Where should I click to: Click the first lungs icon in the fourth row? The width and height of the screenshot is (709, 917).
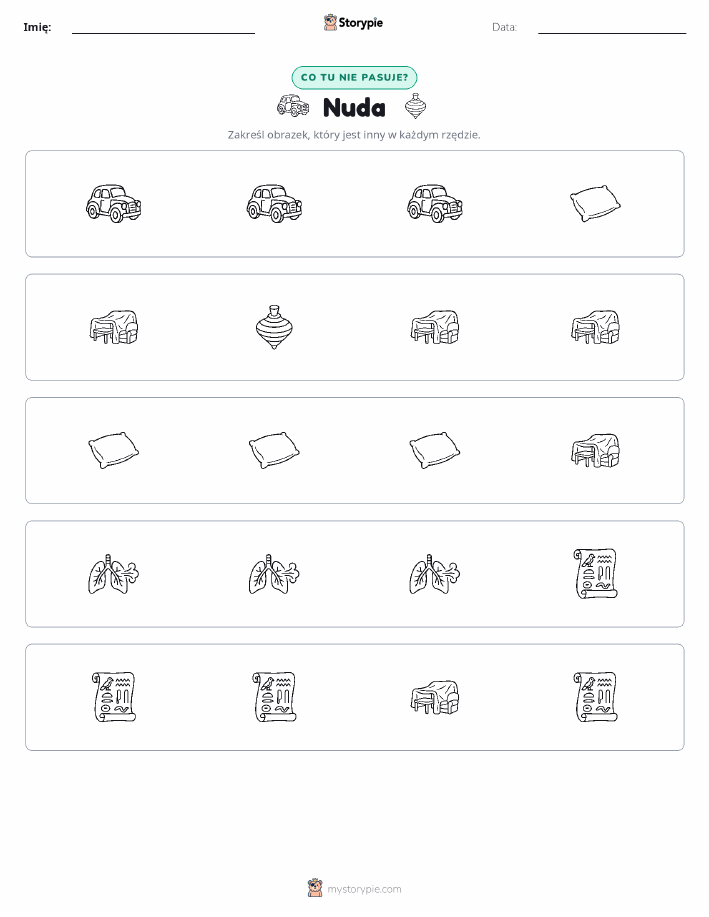113,574
